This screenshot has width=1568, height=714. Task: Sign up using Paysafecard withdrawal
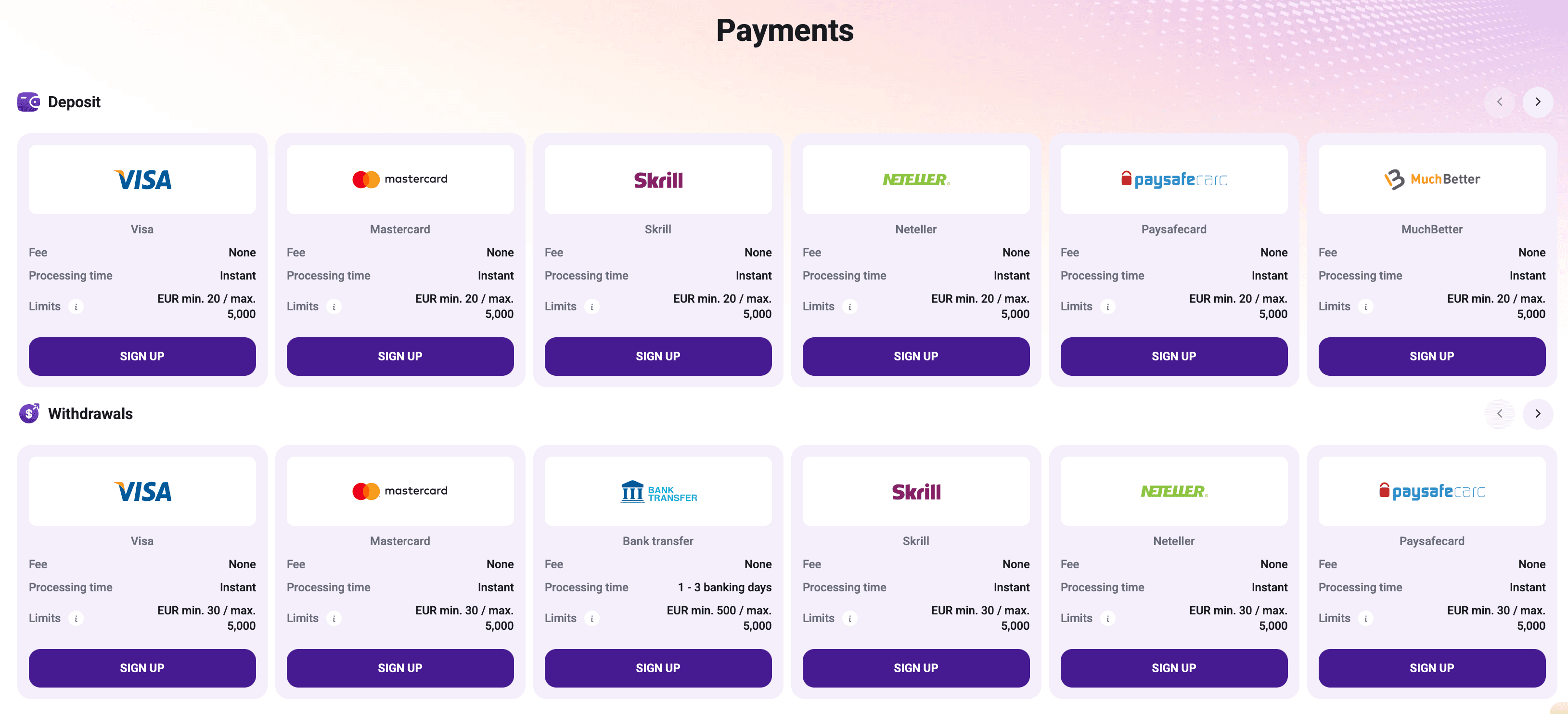coord(1432,668)
